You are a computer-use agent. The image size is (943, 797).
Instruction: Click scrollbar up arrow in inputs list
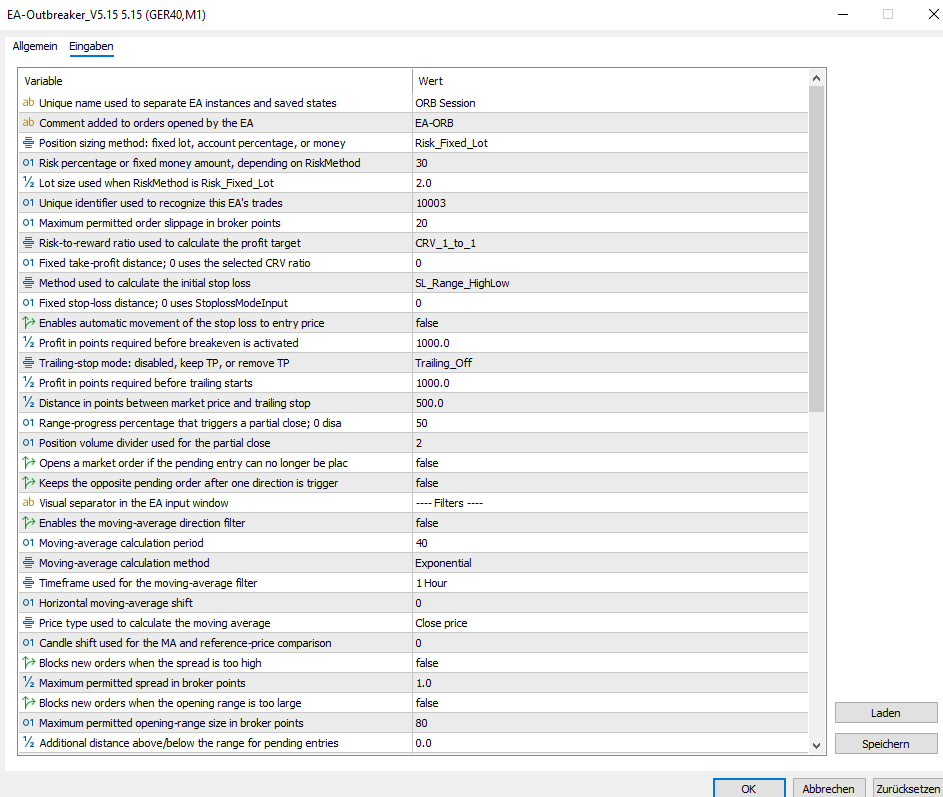click(816, 78)
